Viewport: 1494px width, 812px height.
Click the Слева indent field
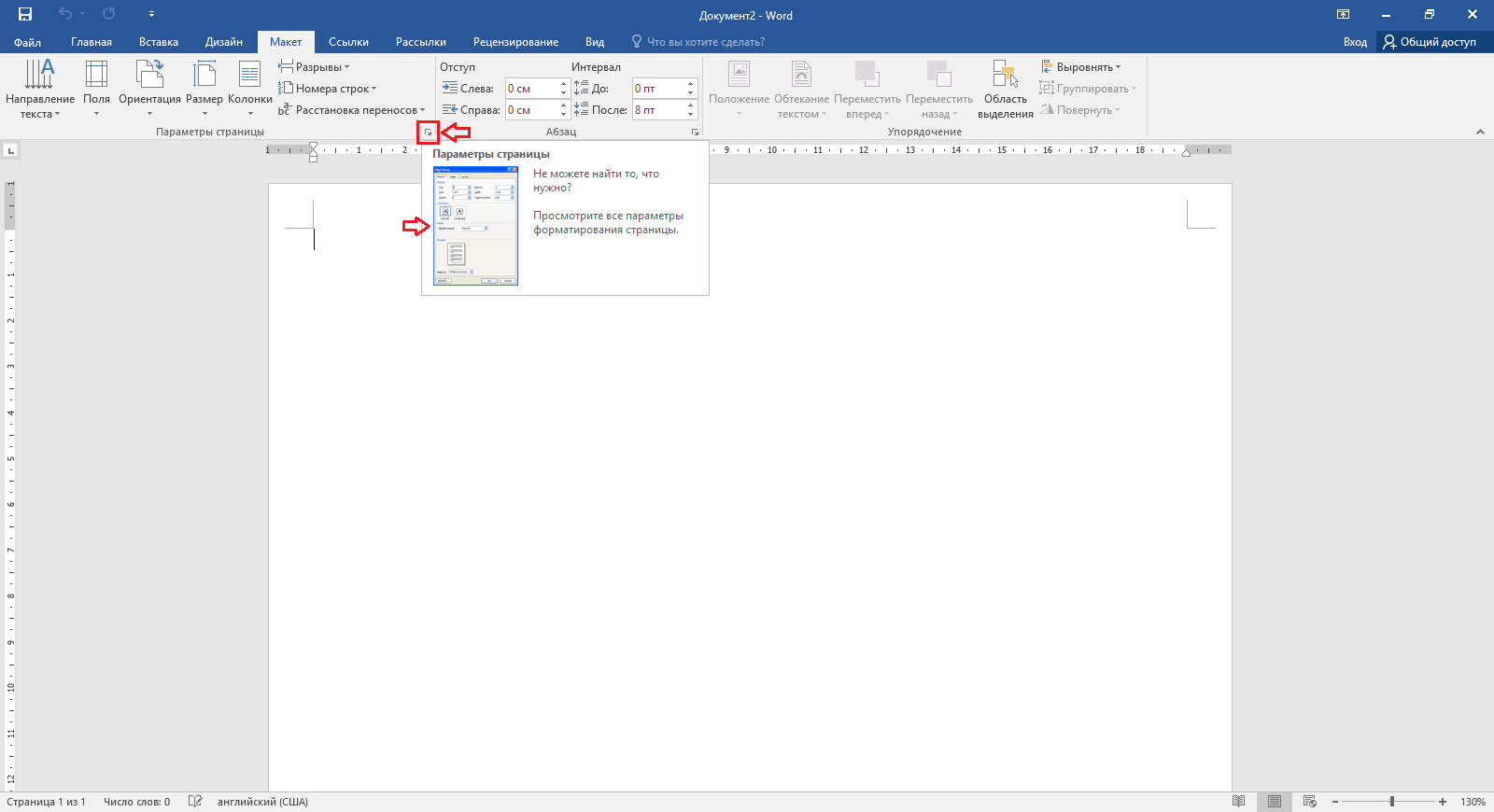point(531,89)
